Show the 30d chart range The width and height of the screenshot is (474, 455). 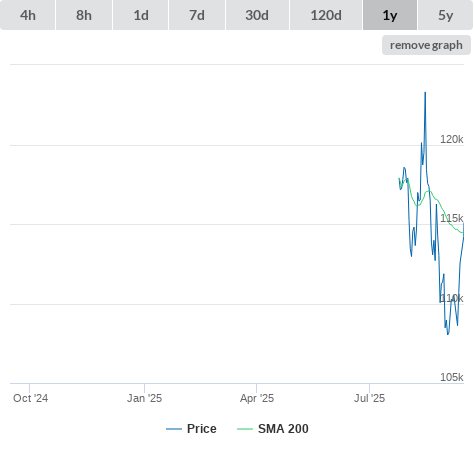tap(257, 15)
